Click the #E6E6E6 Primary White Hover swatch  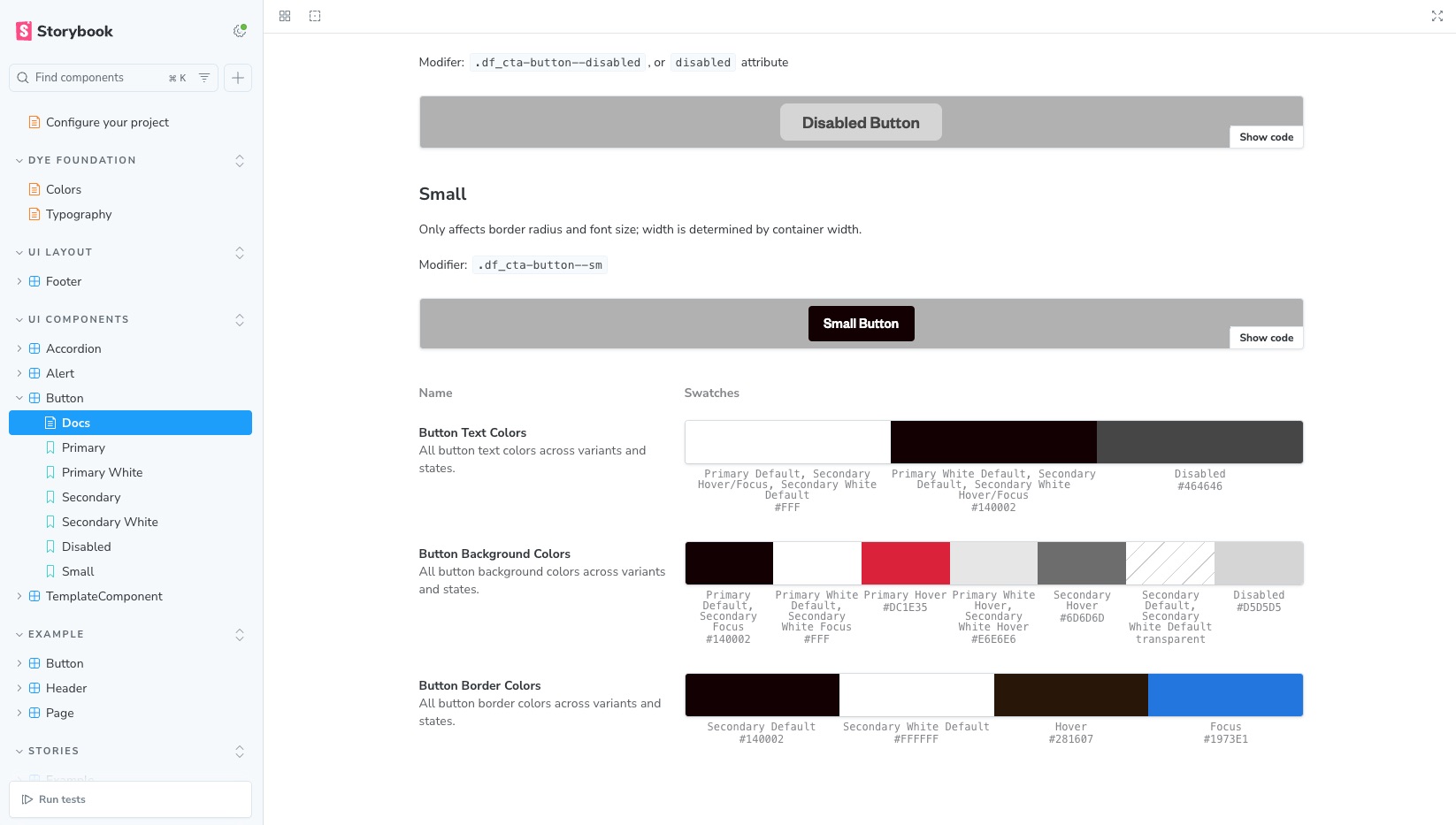993,563
